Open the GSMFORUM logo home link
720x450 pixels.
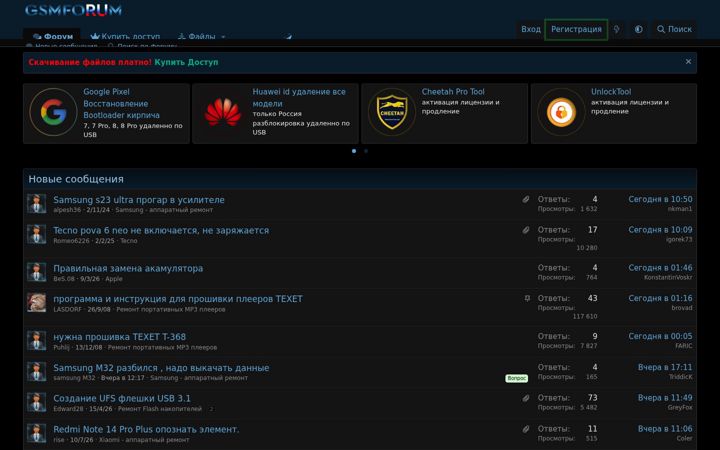point(73,10)
